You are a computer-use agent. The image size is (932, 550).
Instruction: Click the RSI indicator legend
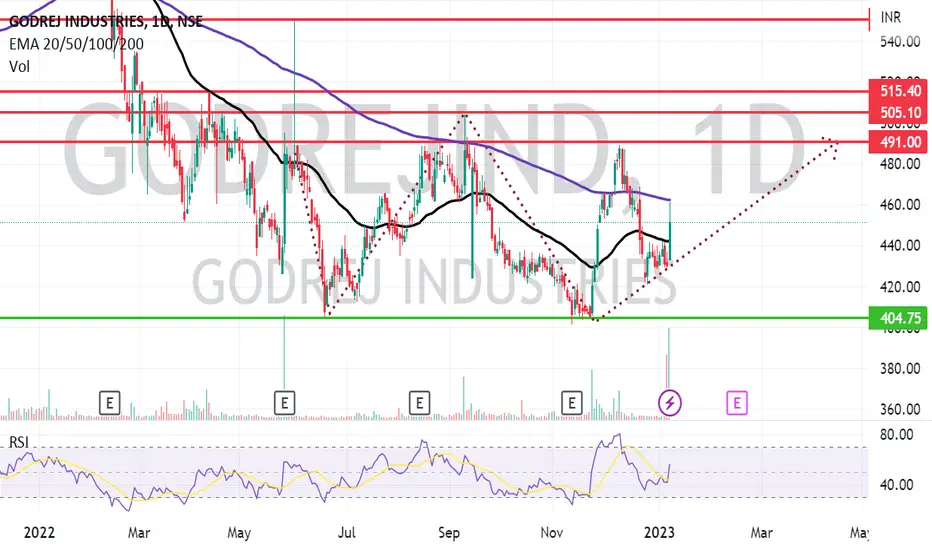(19, 442)
